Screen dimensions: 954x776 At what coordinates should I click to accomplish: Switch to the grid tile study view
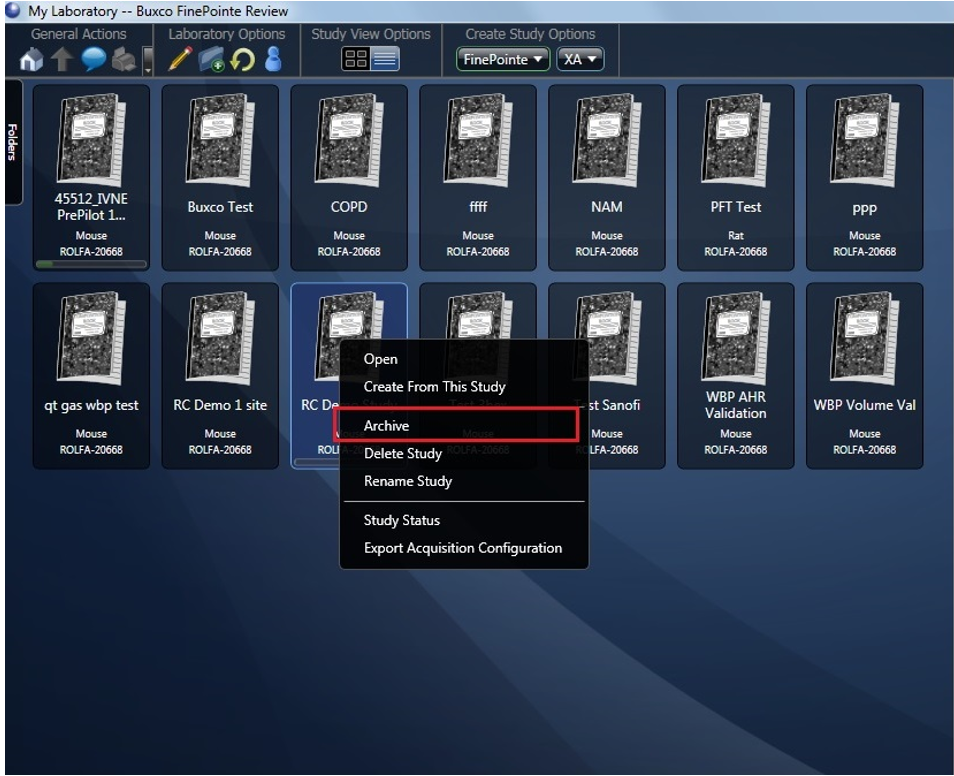point(356,59)
